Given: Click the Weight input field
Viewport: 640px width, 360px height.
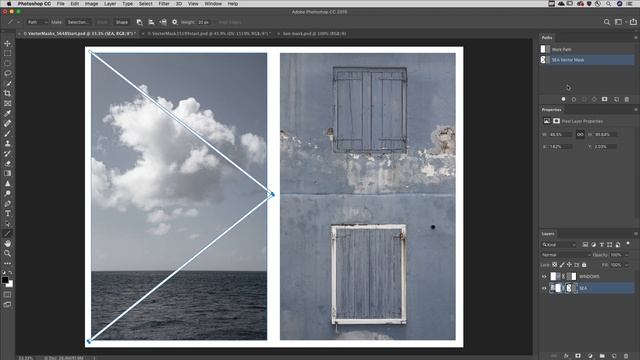Looking at the screenshot, I should [204, 22].
